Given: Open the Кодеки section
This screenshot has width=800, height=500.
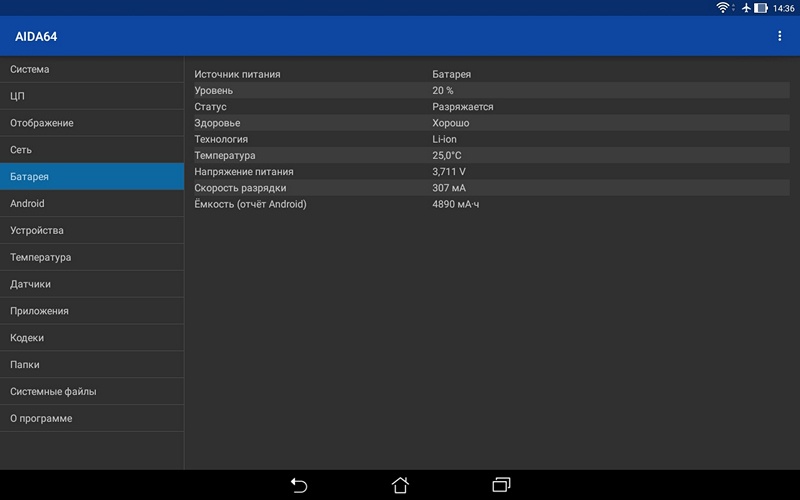Looking at the screenshot, I should click(92, 338).
